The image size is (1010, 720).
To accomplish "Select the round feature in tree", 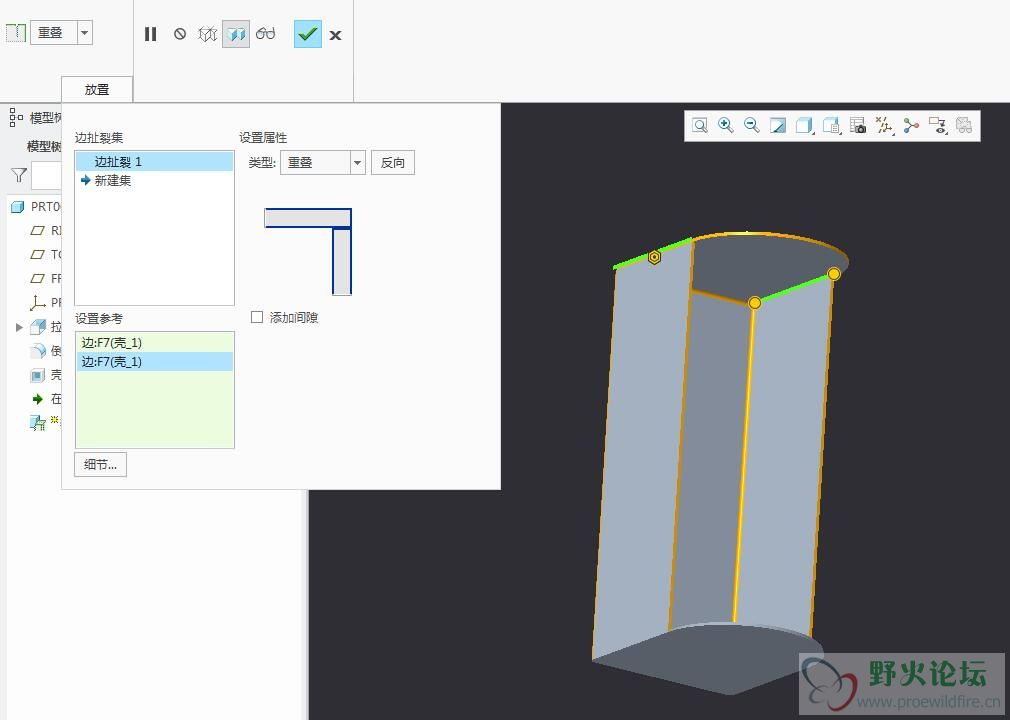I will click(45, 351).
